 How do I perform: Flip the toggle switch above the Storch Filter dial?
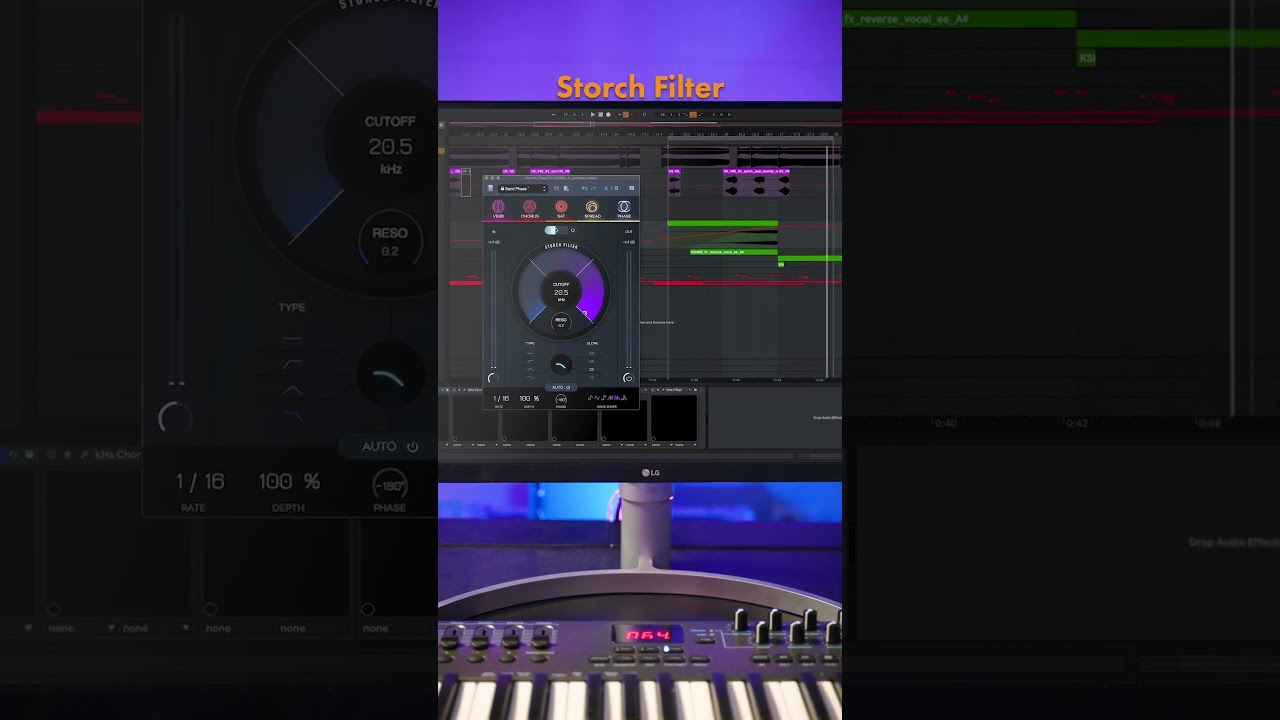click(555, 230)
